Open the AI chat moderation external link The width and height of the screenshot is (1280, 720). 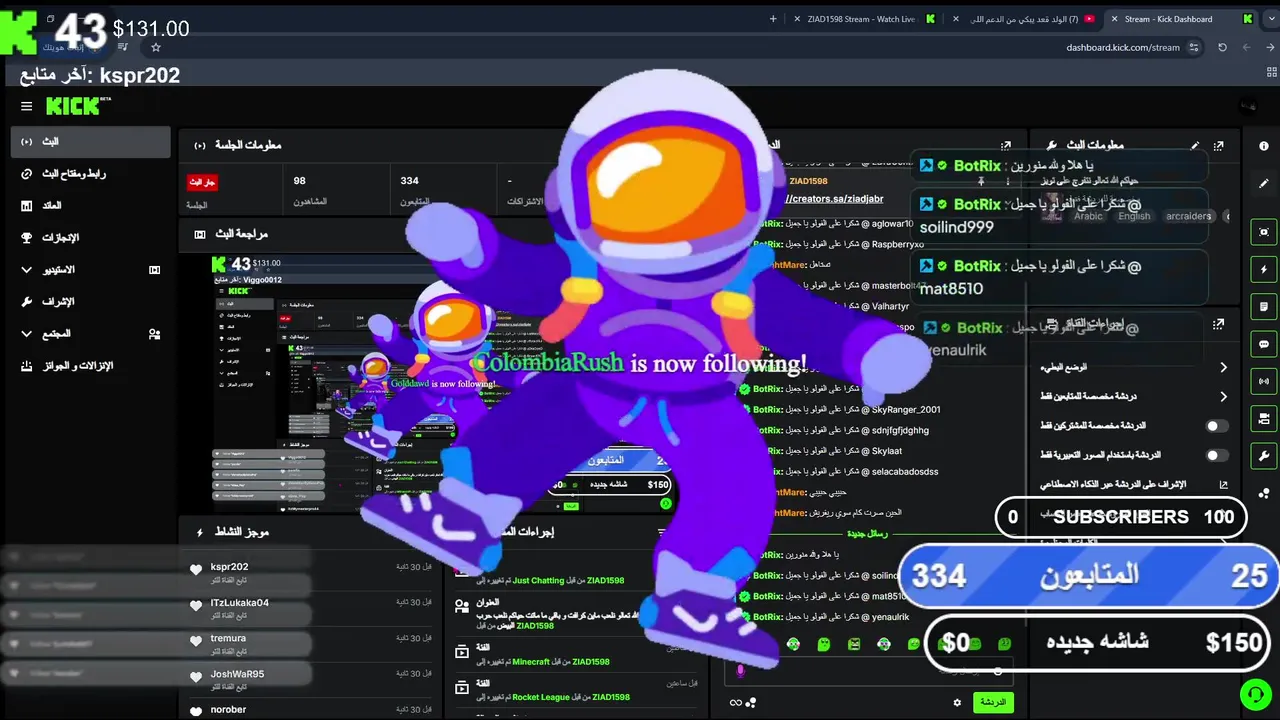click(1223, 485)
